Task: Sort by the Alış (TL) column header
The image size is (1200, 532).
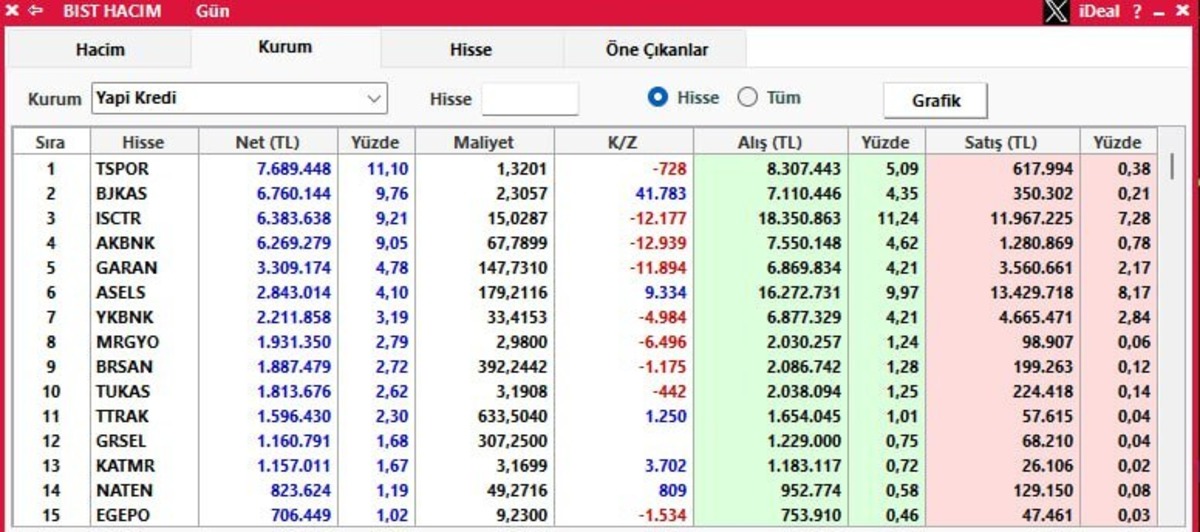Action: coord(770,143)
